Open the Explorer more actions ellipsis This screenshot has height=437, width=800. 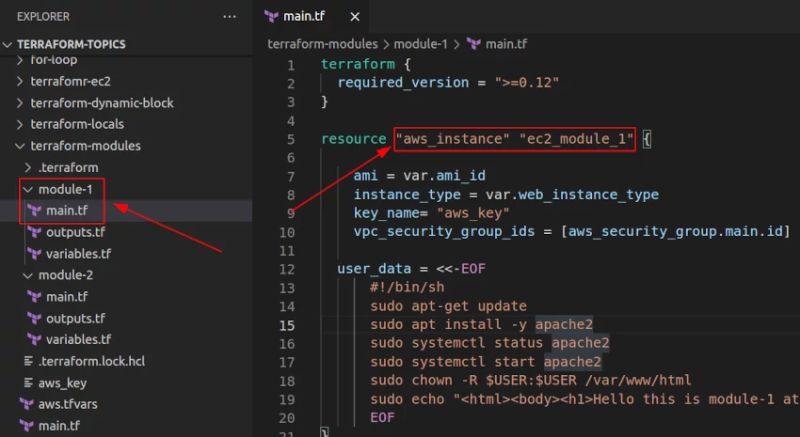[230, 17]
